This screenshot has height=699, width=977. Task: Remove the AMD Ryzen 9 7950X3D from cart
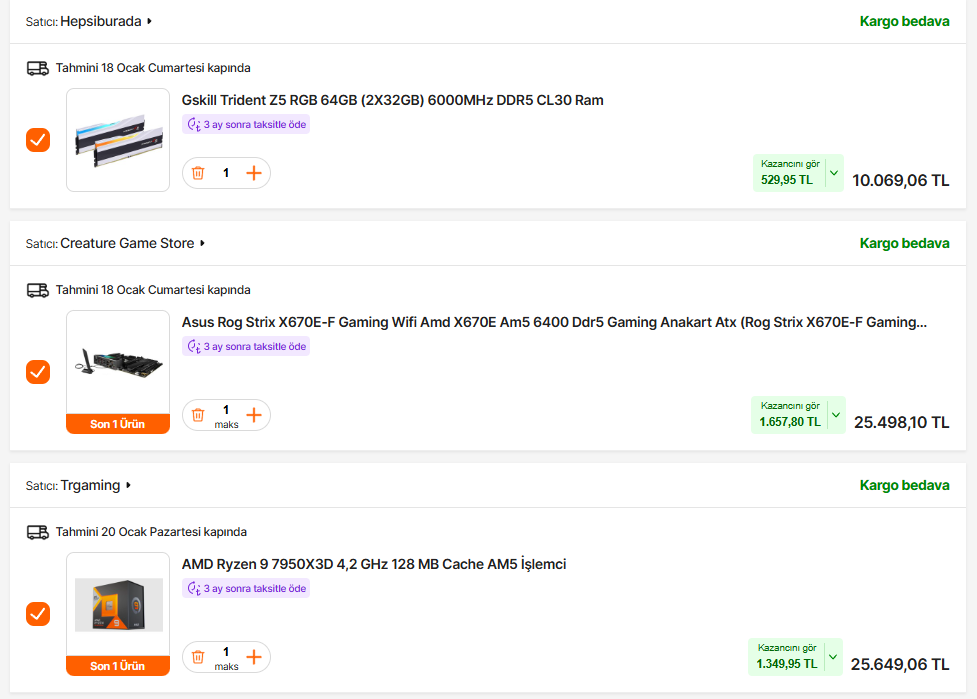198,657
